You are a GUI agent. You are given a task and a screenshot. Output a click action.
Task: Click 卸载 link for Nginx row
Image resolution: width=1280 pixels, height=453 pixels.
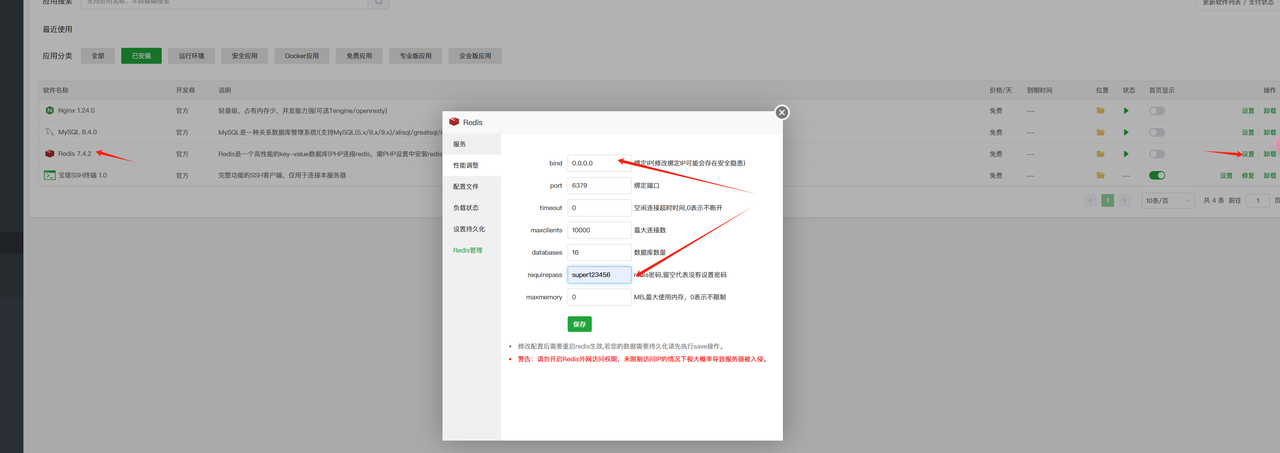(1269, 110)
